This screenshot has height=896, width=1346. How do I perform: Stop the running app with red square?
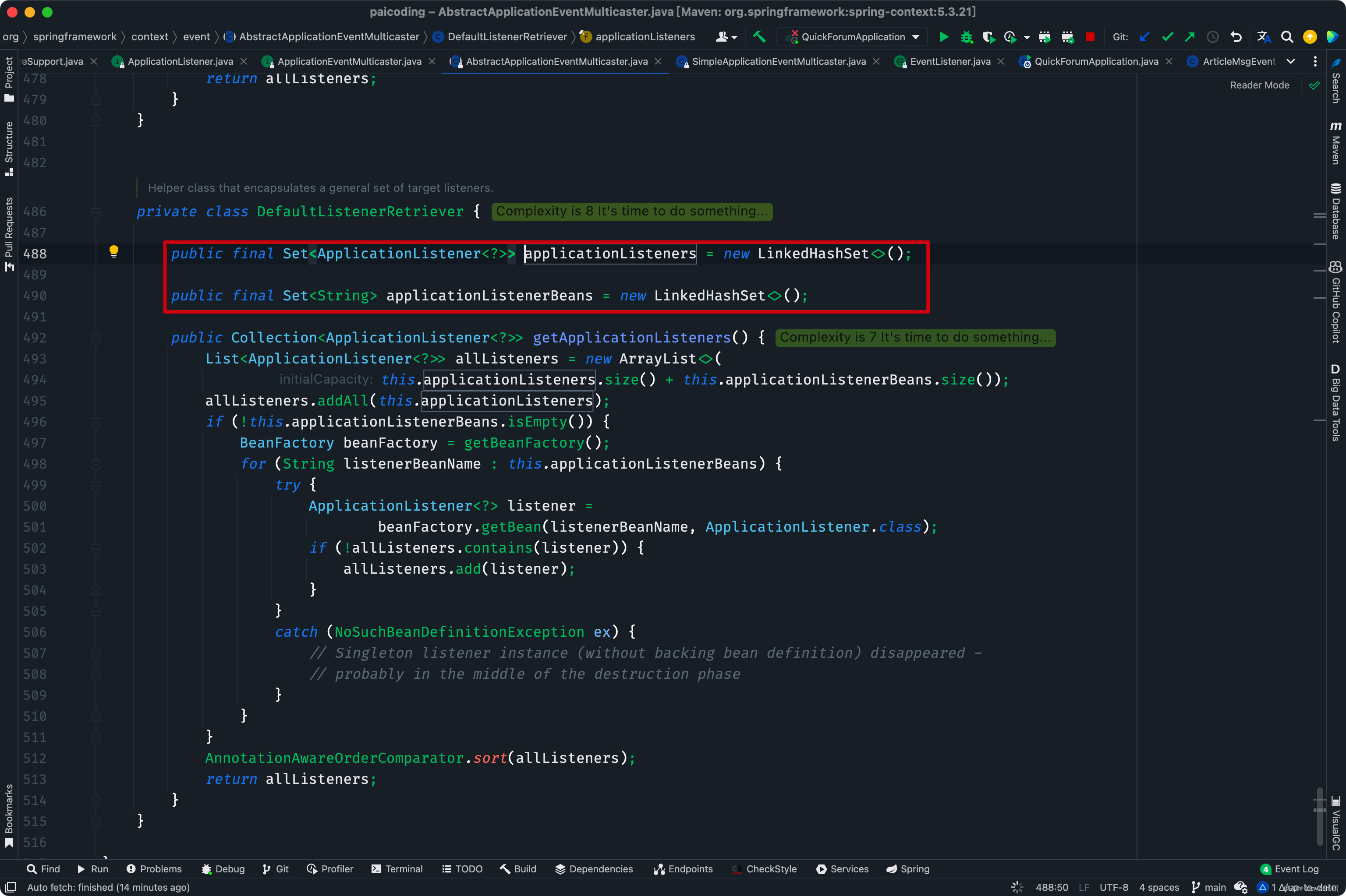point(1090,37)
